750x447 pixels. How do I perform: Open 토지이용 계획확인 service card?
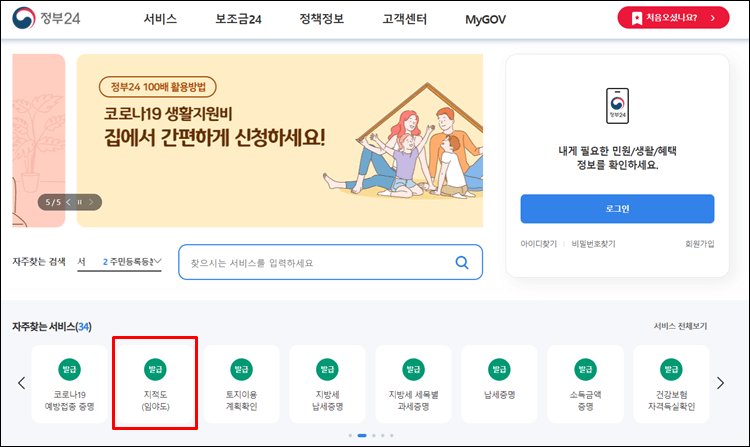coord(242,384)
